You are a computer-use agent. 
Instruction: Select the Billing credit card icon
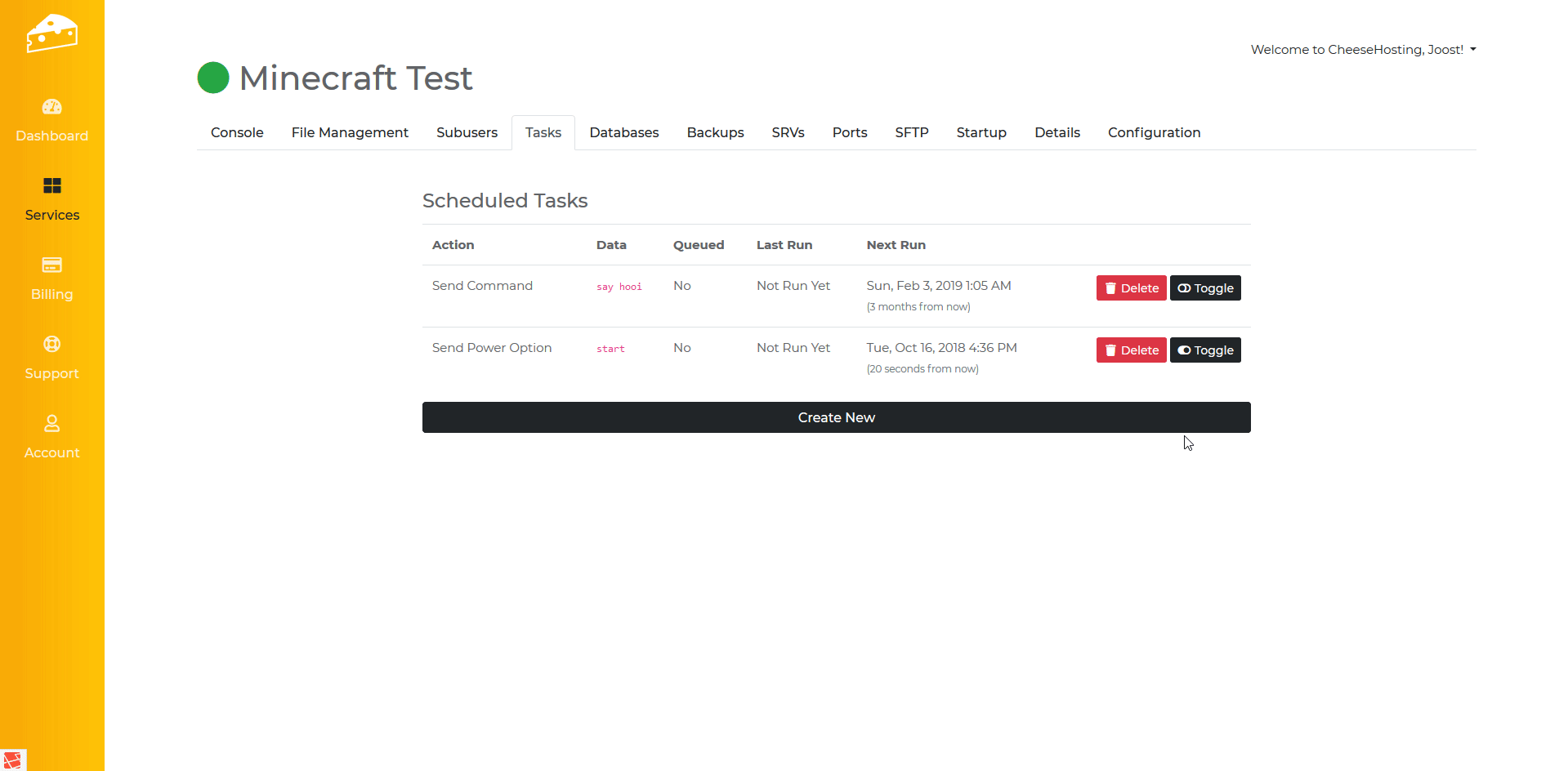(51, 265)
